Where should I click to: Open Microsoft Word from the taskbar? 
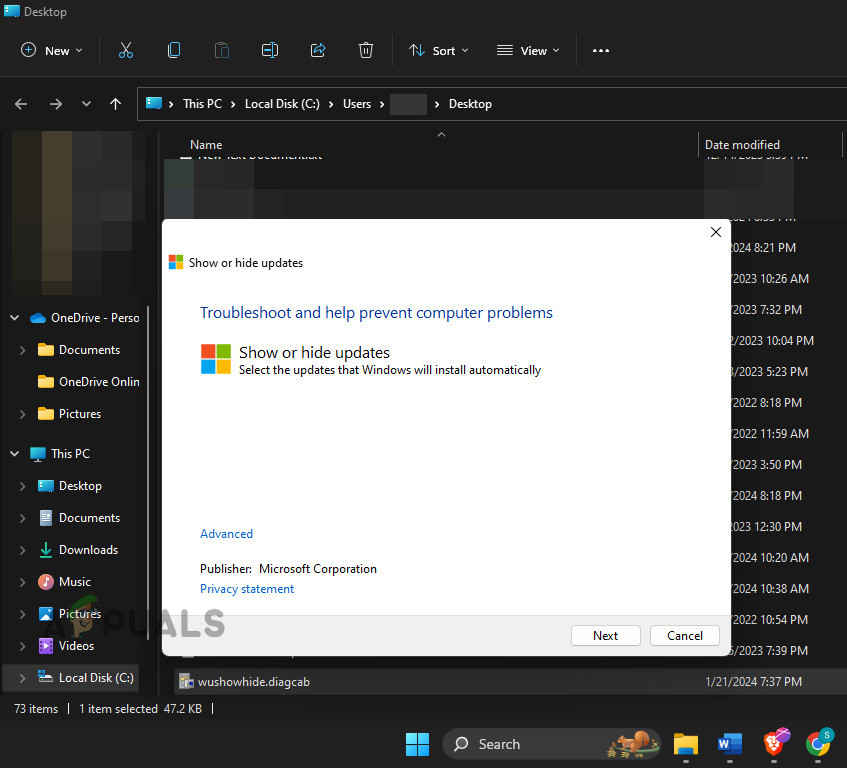click(x=729, y=744)
